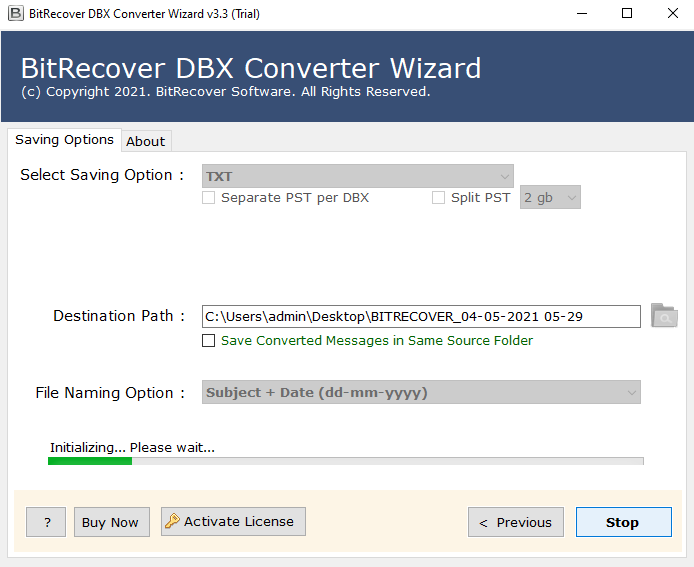Click the Destination Path label

tap(119, 316)
